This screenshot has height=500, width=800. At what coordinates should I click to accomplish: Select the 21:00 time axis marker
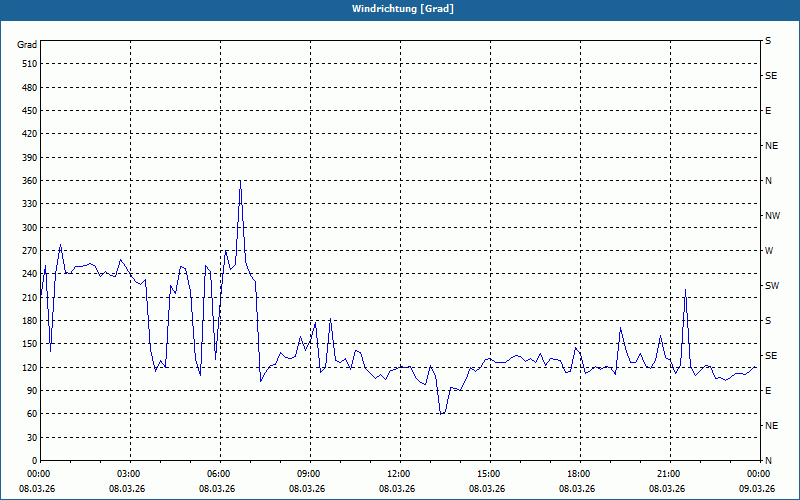(x=669, y=473)
